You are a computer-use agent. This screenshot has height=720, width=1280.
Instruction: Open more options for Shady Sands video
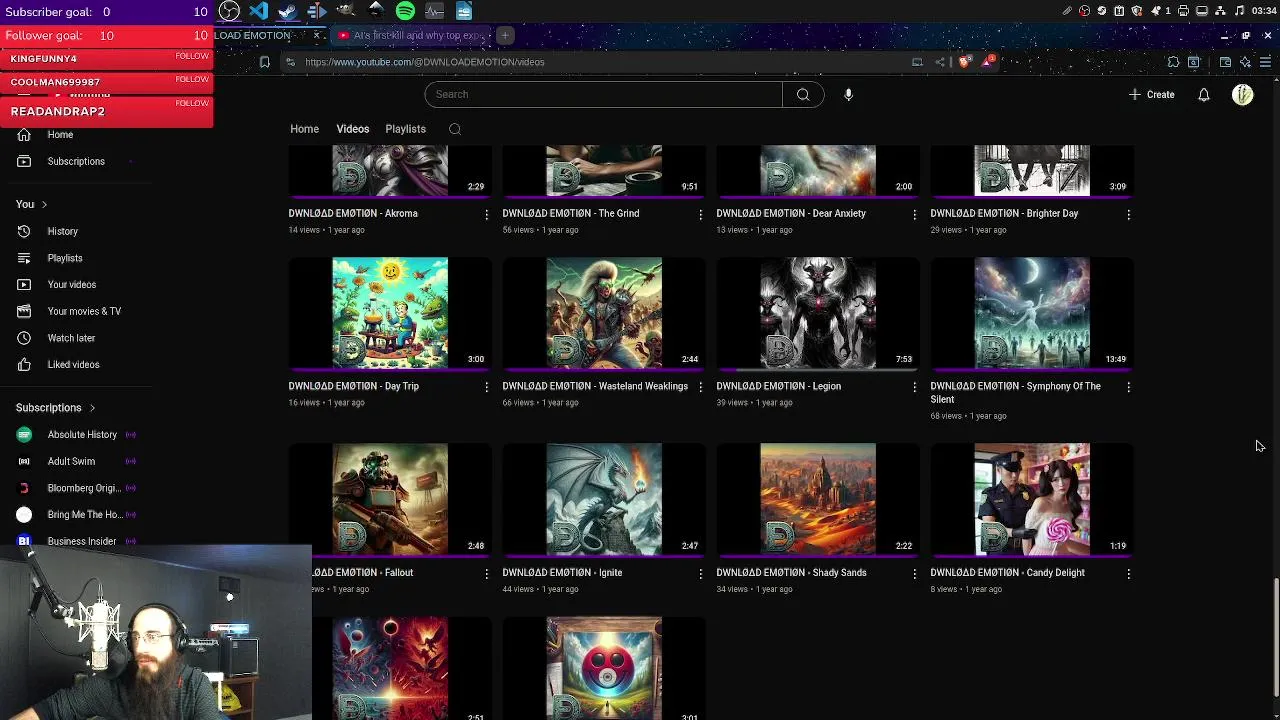914,574
